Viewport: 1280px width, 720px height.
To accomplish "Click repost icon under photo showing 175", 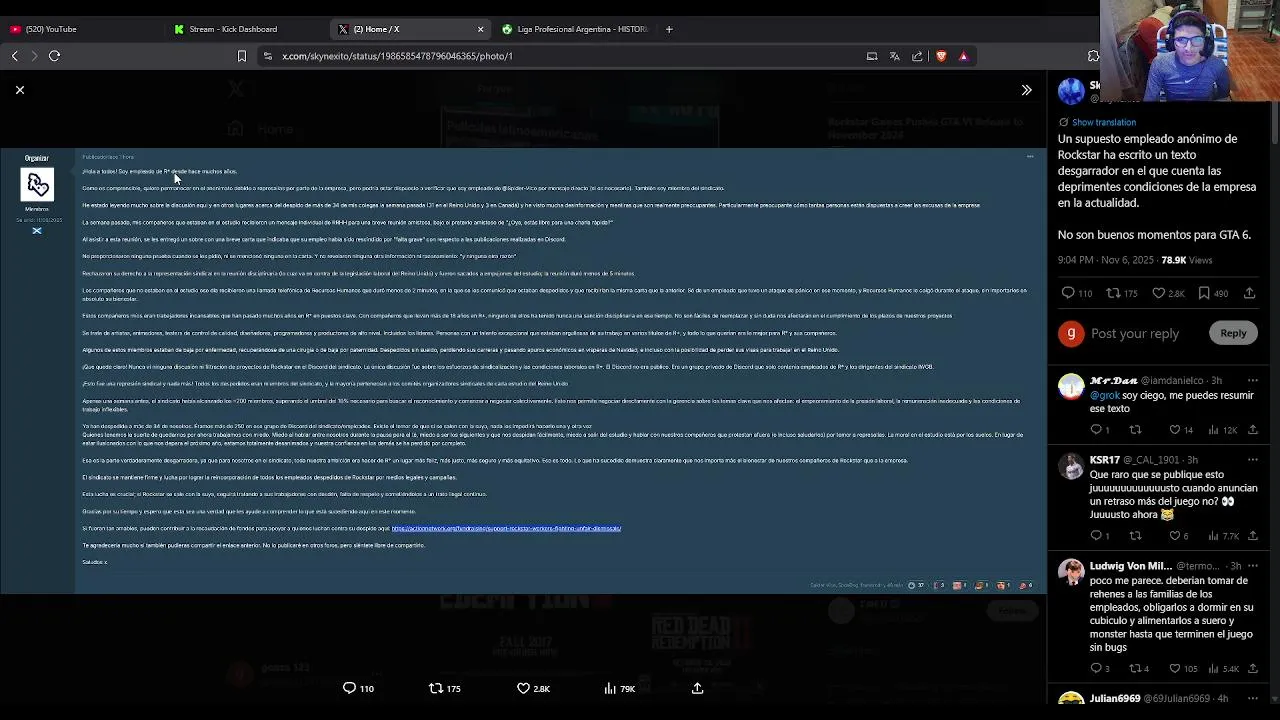I will pyautogui.click(x=444, y=688).
